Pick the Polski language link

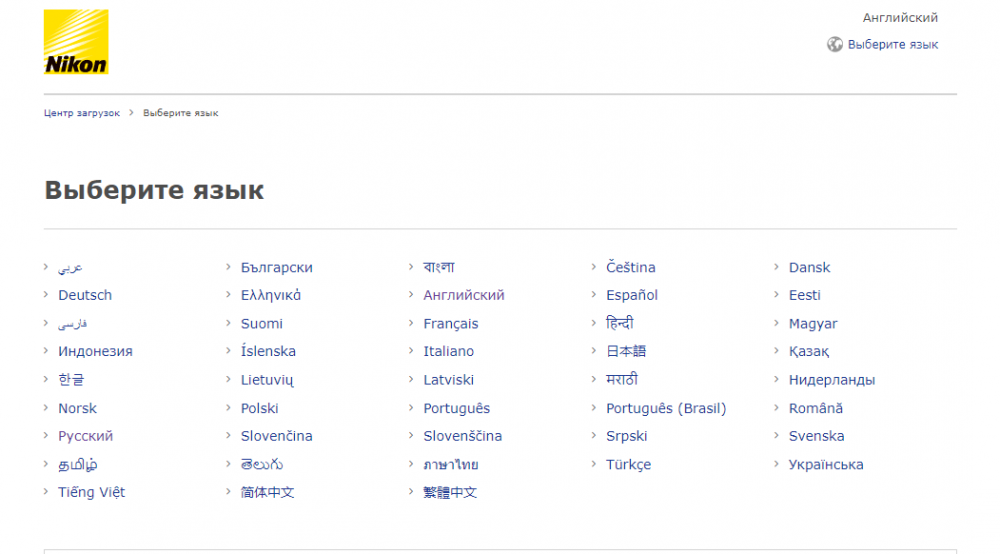(260, 408)
